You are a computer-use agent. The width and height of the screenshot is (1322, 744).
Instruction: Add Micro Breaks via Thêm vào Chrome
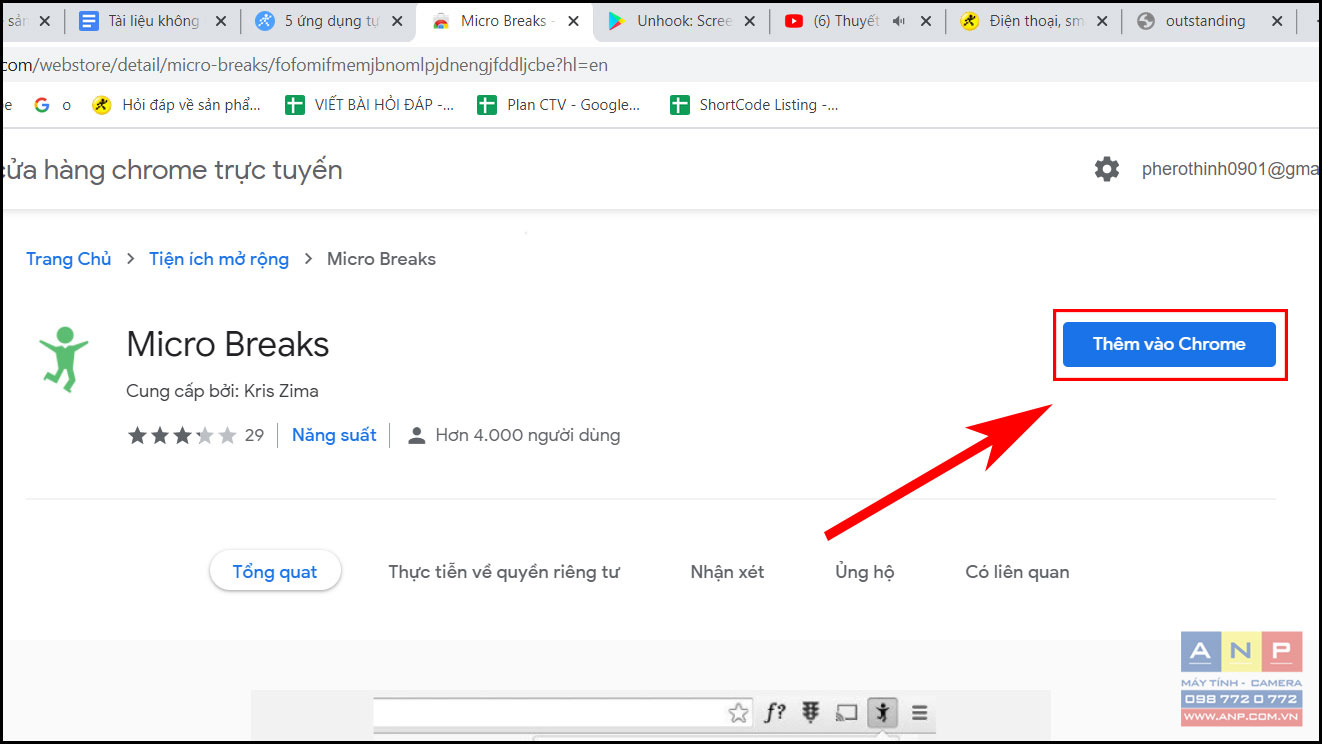pyautogui.click(x=1169, y=344)
